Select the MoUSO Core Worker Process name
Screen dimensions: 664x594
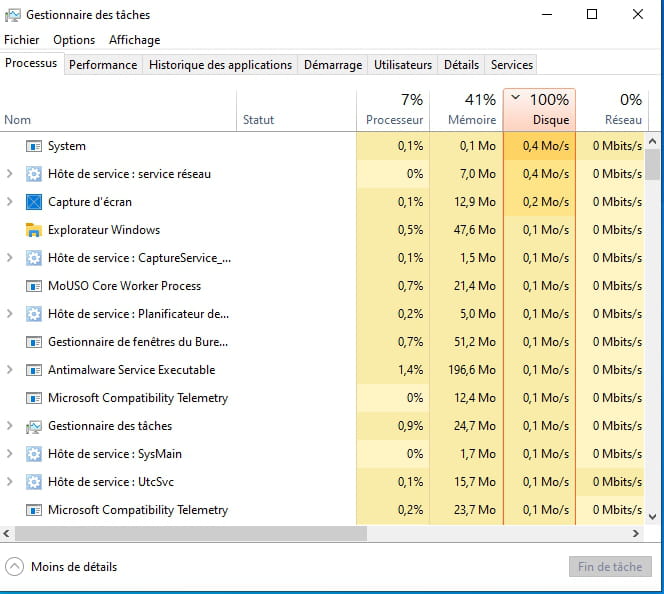(124, 286)
